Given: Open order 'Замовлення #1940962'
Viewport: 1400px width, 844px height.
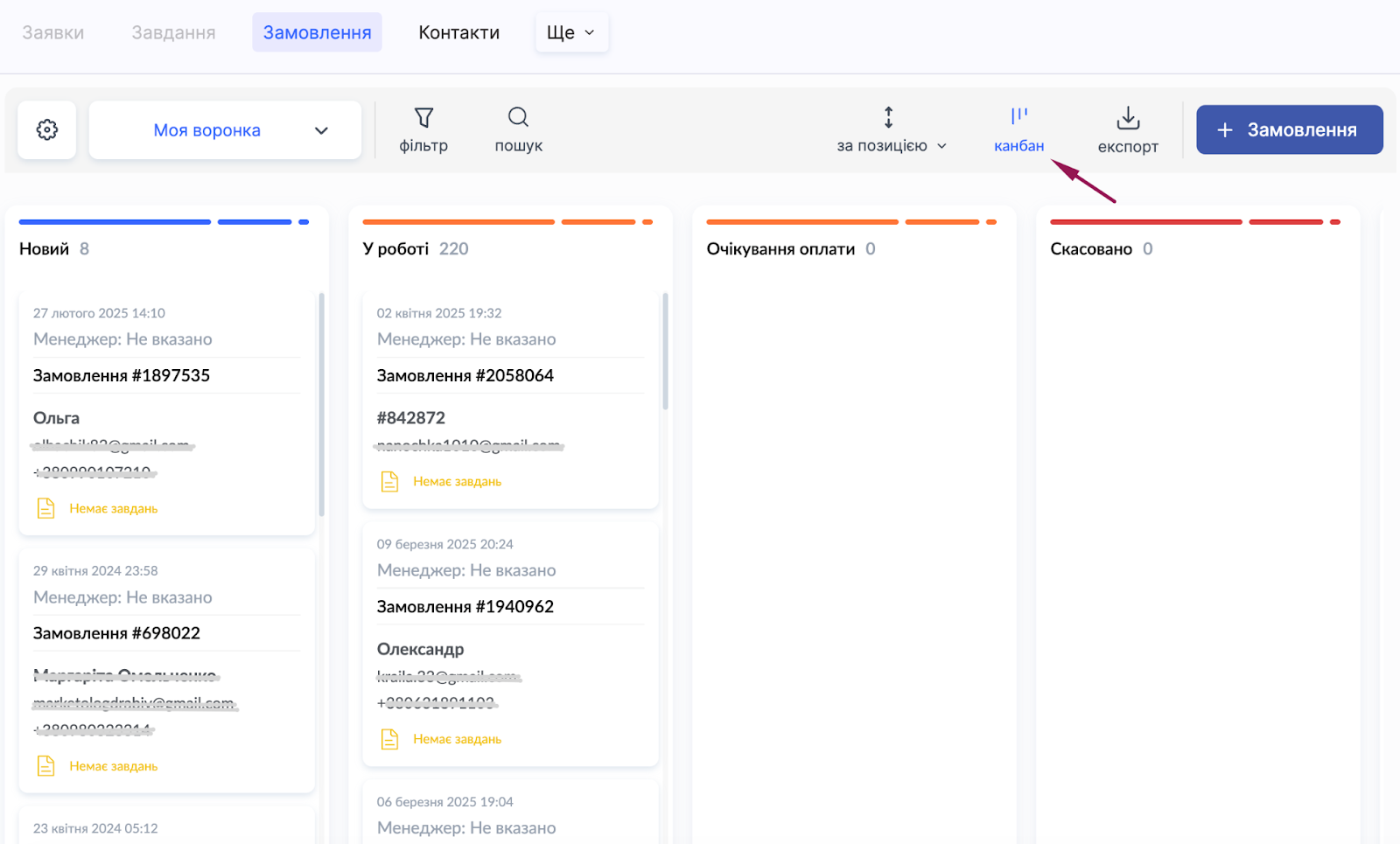Looking at the screenshot, I should tap(465, 606).
